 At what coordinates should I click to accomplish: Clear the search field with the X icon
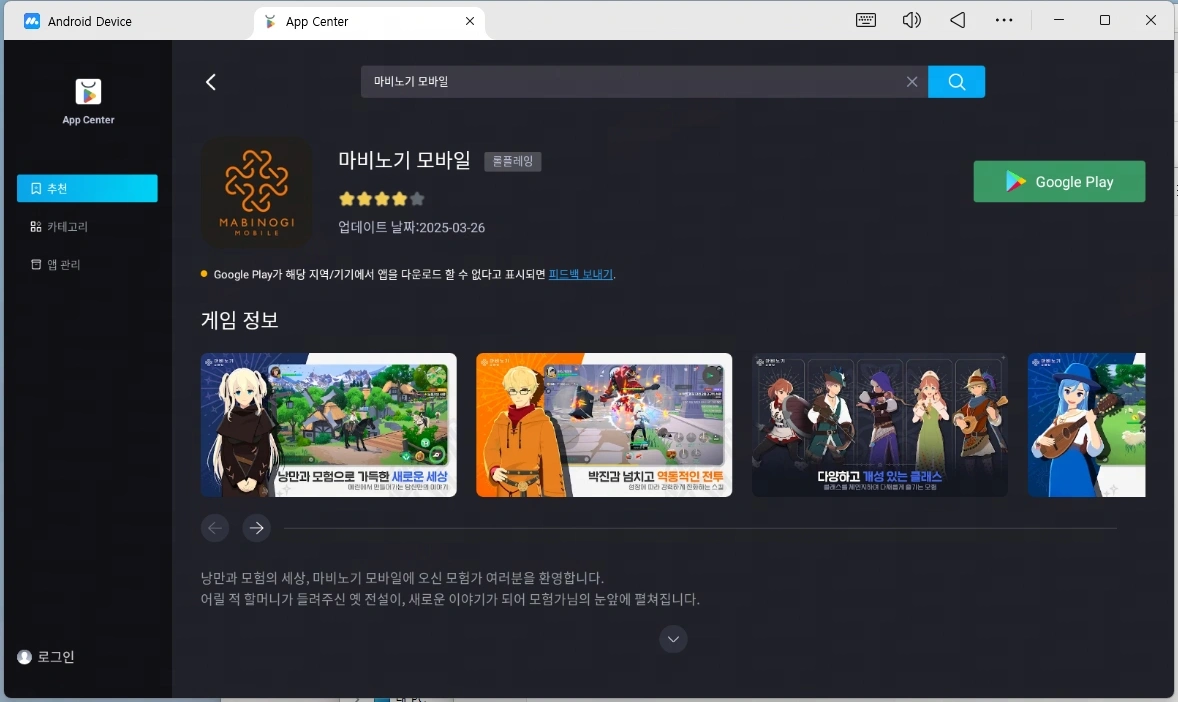click(911, 81)
